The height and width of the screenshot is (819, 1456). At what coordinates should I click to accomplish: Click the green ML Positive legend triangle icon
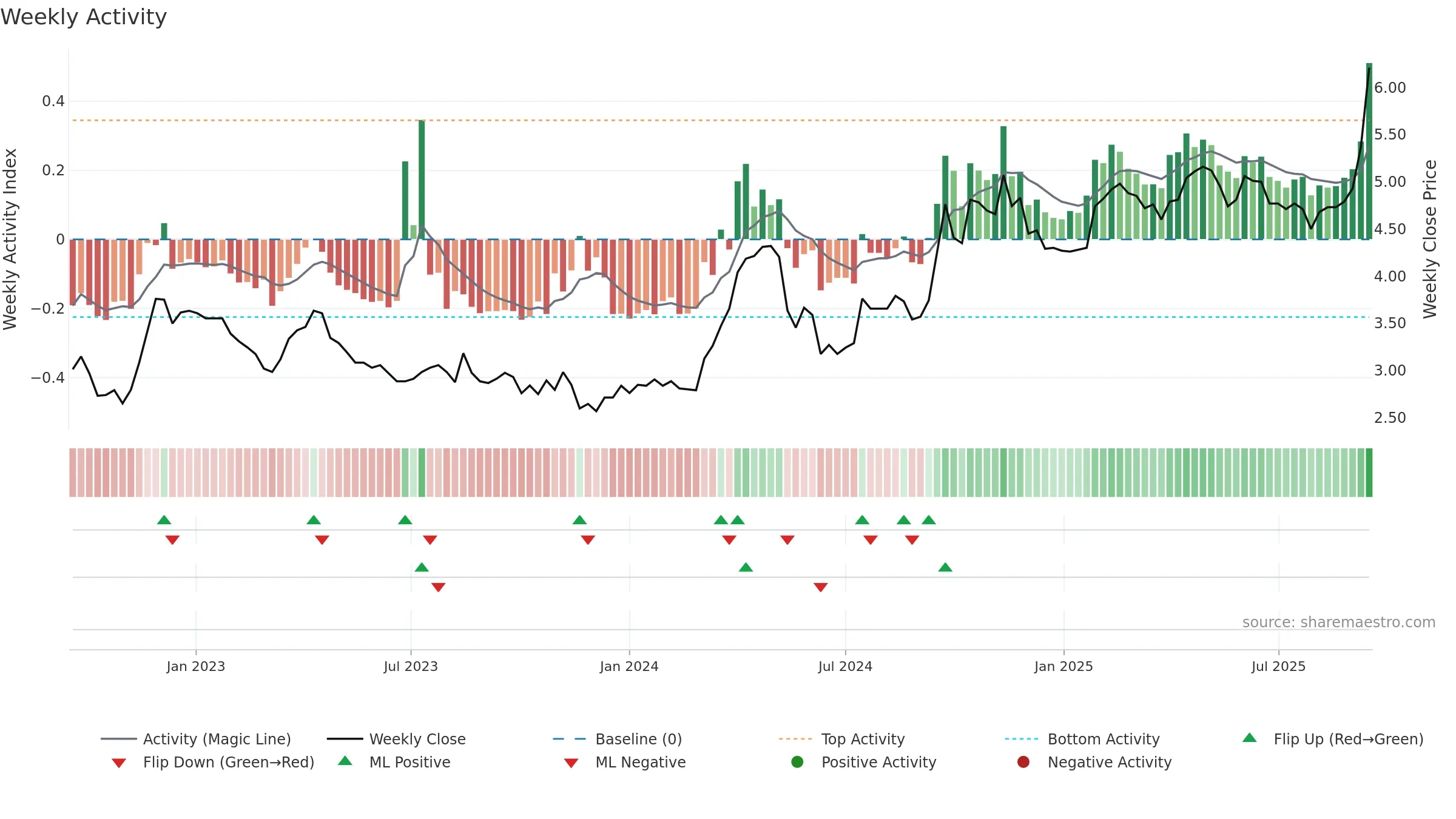coord(345,761)
